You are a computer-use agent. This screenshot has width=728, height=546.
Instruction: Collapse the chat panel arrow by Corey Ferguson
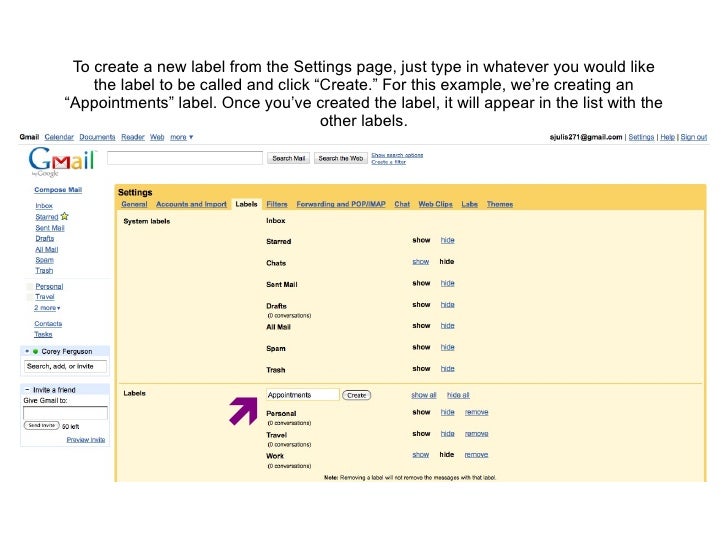27,351
